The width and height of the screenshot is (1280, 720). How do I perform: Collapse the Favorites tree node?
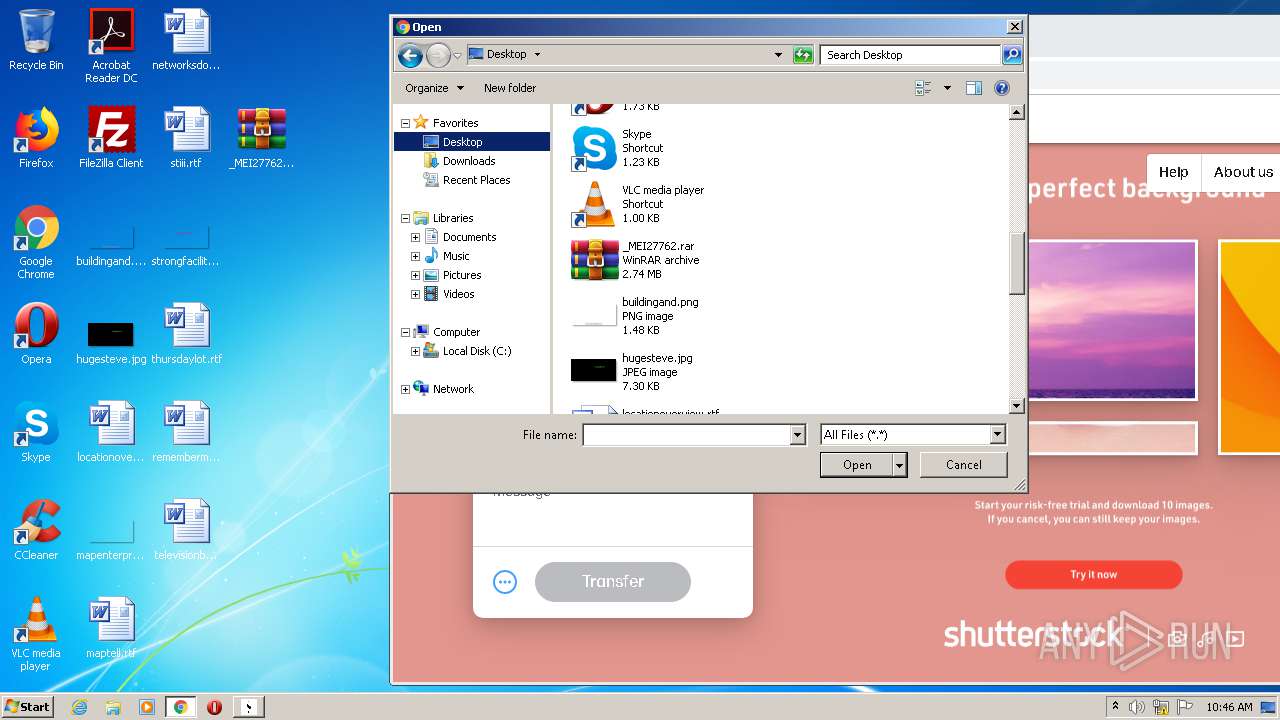pos(406,123)
